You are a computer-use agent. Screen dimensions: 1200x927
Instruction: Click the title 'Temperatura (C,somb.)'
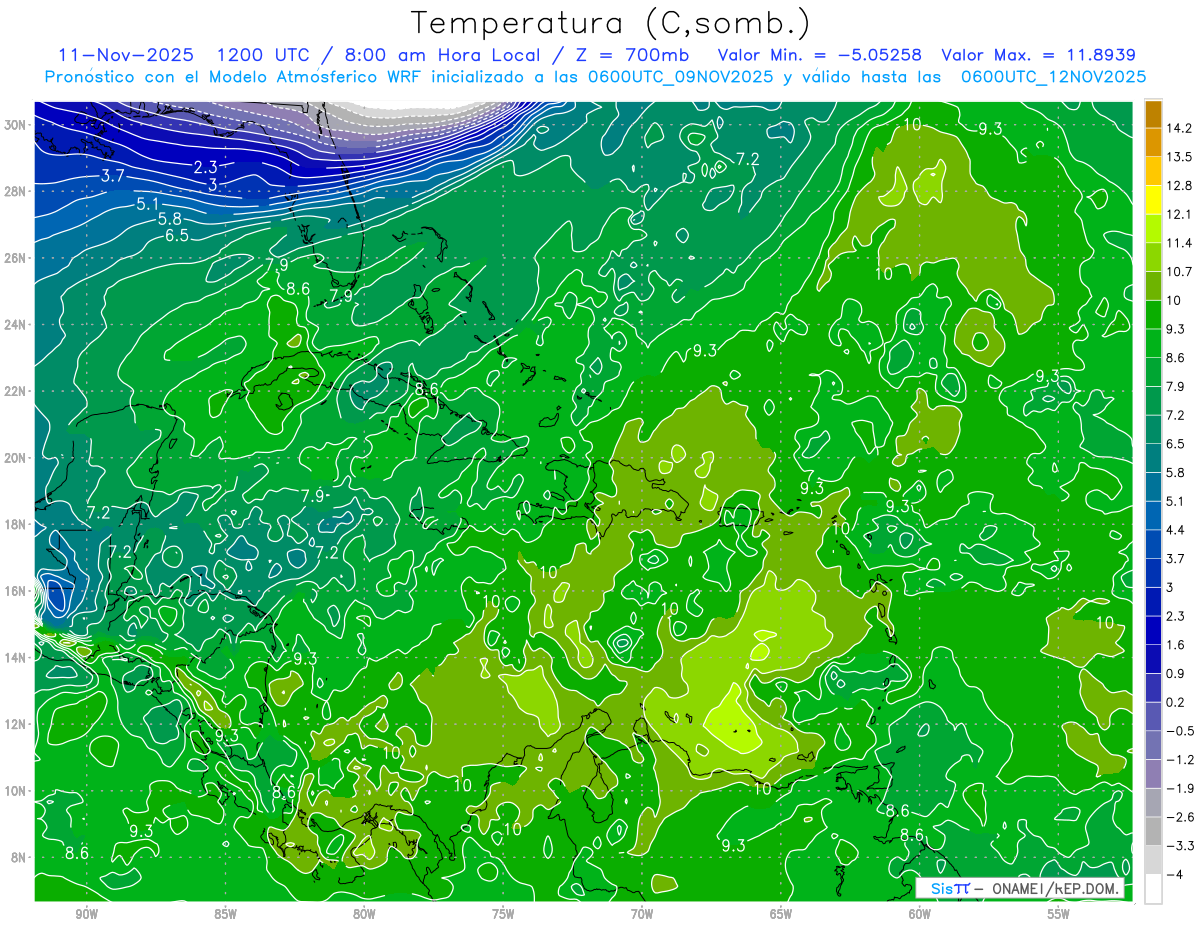coord(610,22)
